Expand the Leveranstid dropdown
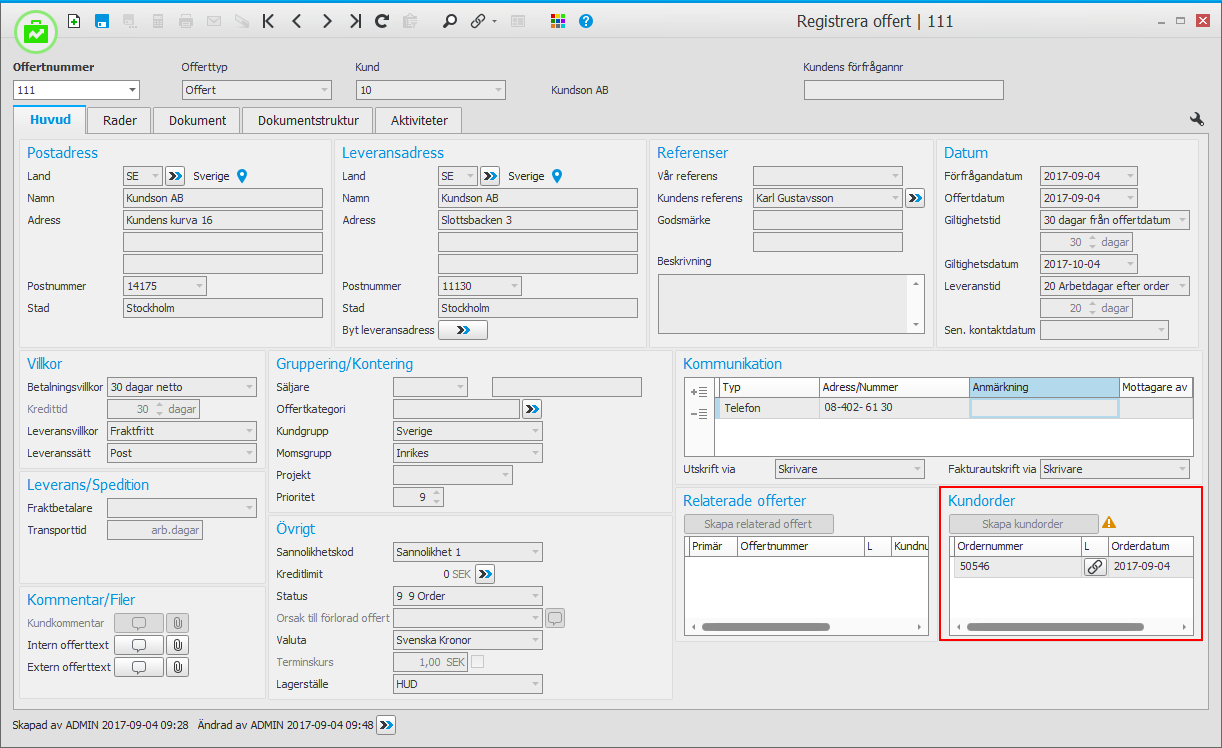The width and height of the screenshot is (1222, 748). coord(1182,286)
